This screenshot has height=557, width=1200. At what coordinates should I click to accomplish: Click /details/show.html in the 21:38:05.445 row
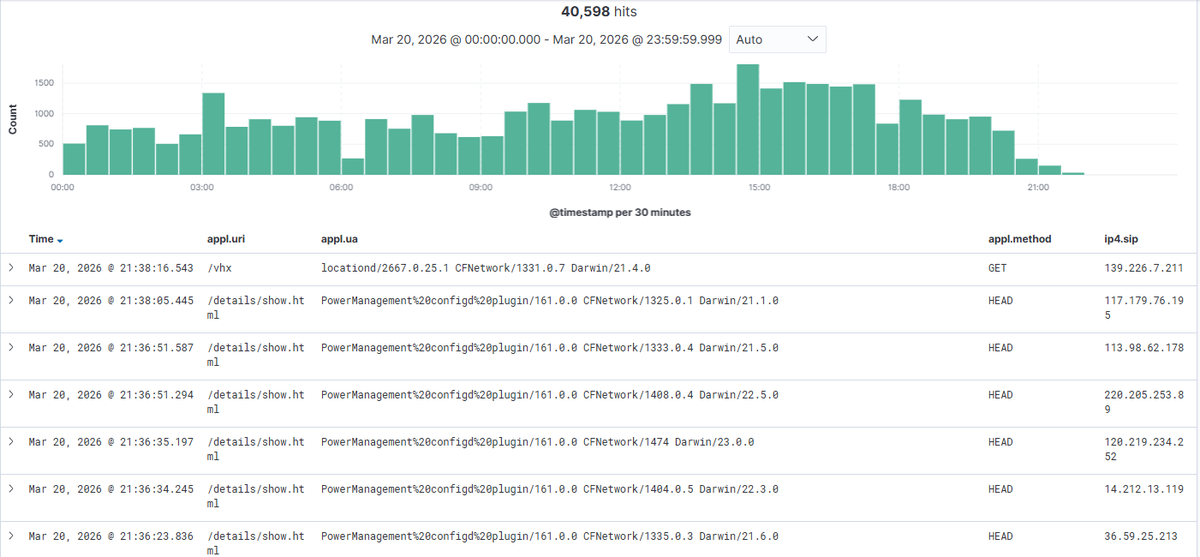tap(255, 307)
